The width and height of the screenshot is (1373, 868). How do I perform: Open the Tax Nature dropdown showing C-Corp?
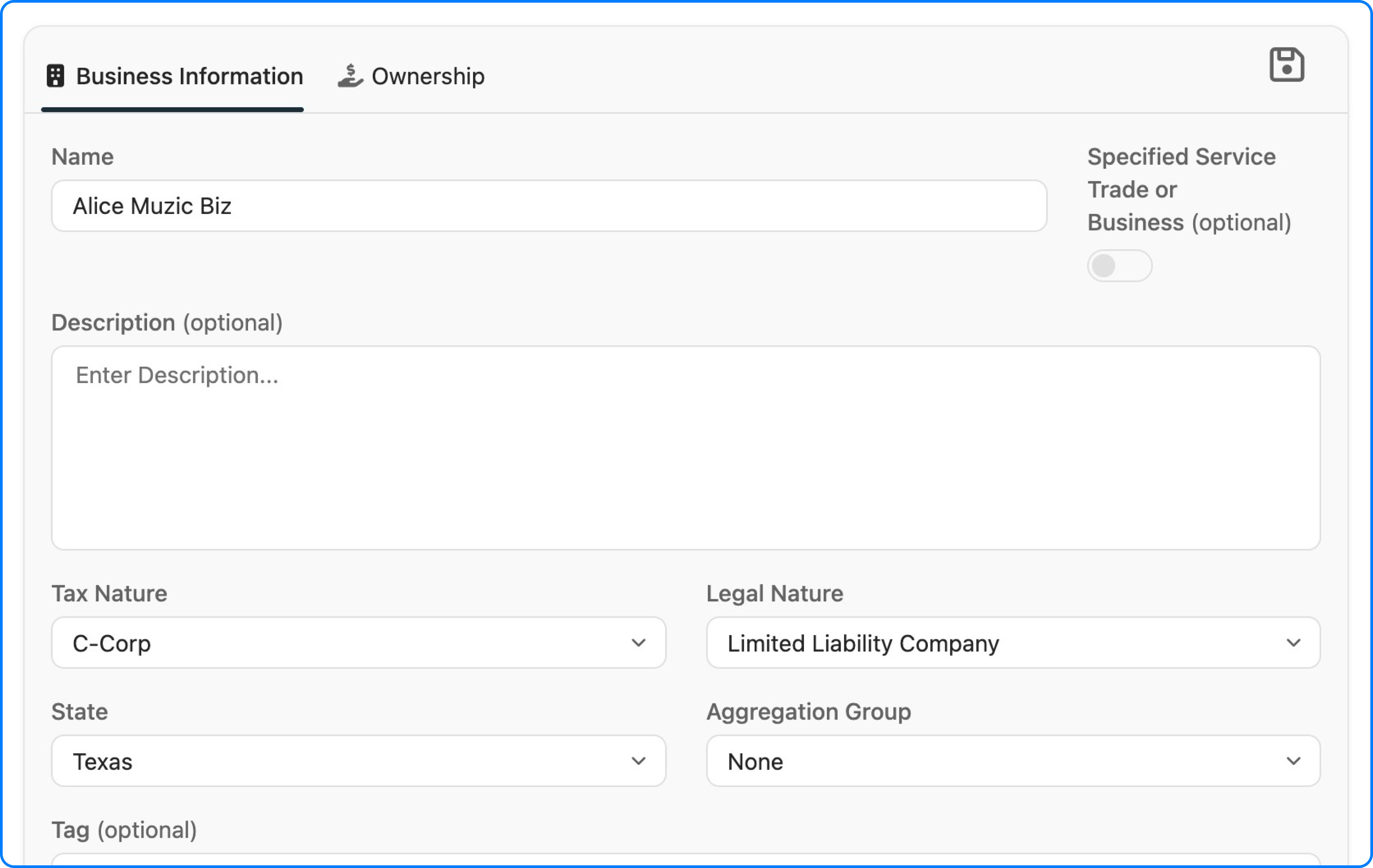click(x=359, y=643)
